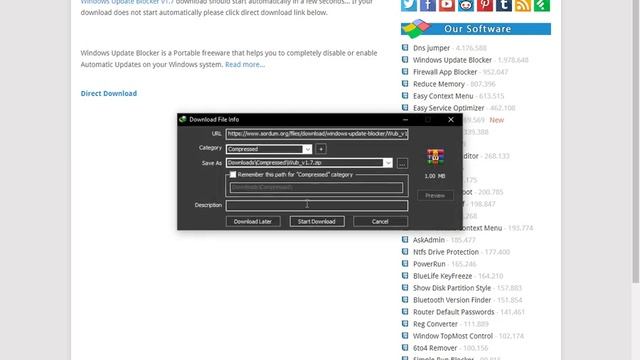Screen dimensions: 640x360
Task: Open the Twitter social icon
Action: tap(409, 5)
